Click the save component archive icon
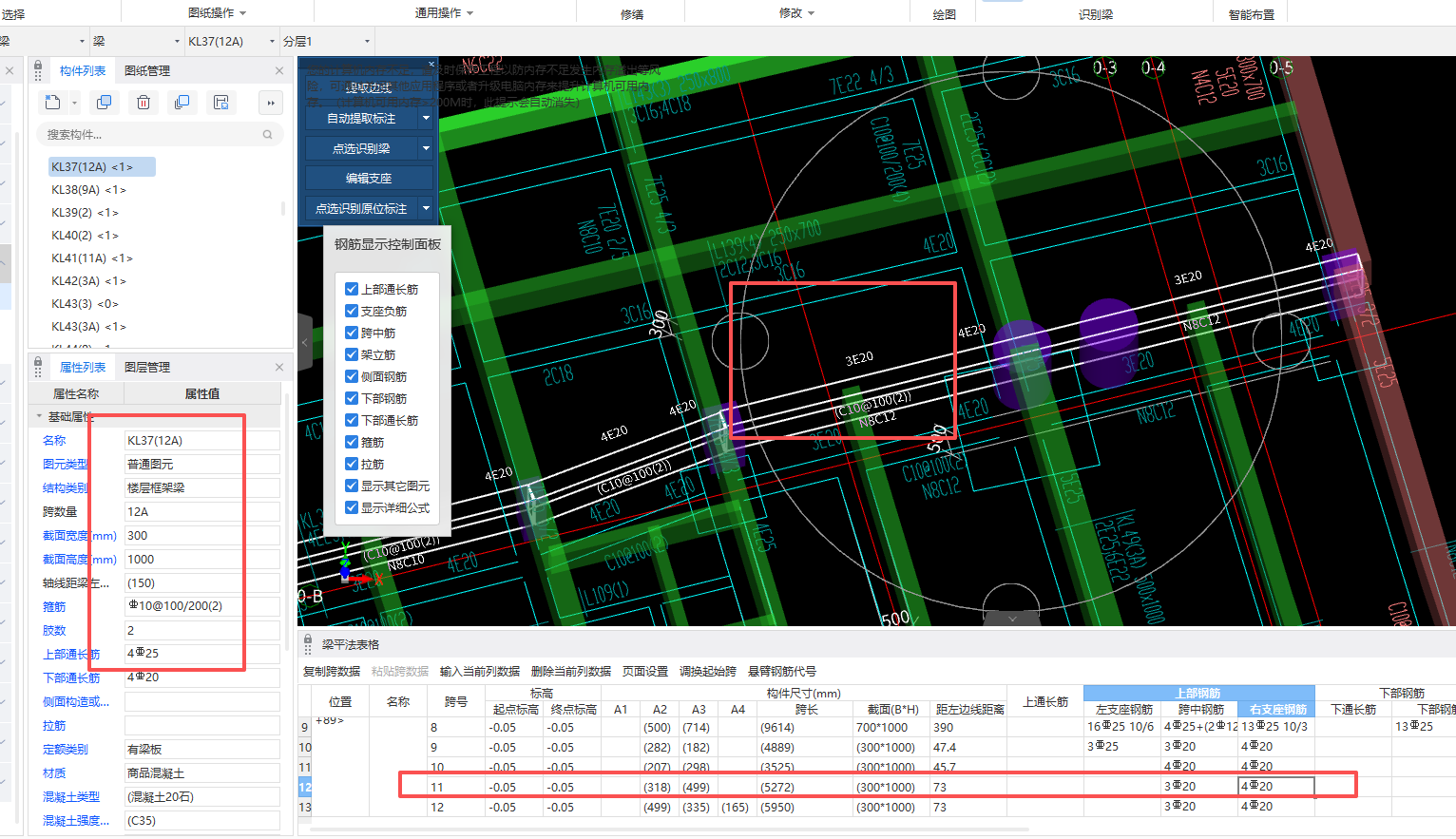Screen dimensions: 1456x839 pyautogui.click(x=221, y=103)
